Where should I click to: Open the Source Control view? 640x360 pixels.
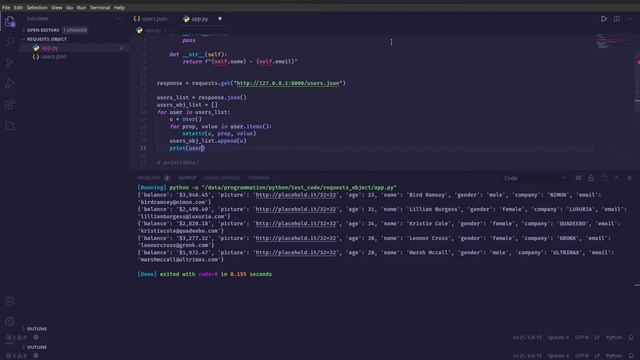coord(10,62)
